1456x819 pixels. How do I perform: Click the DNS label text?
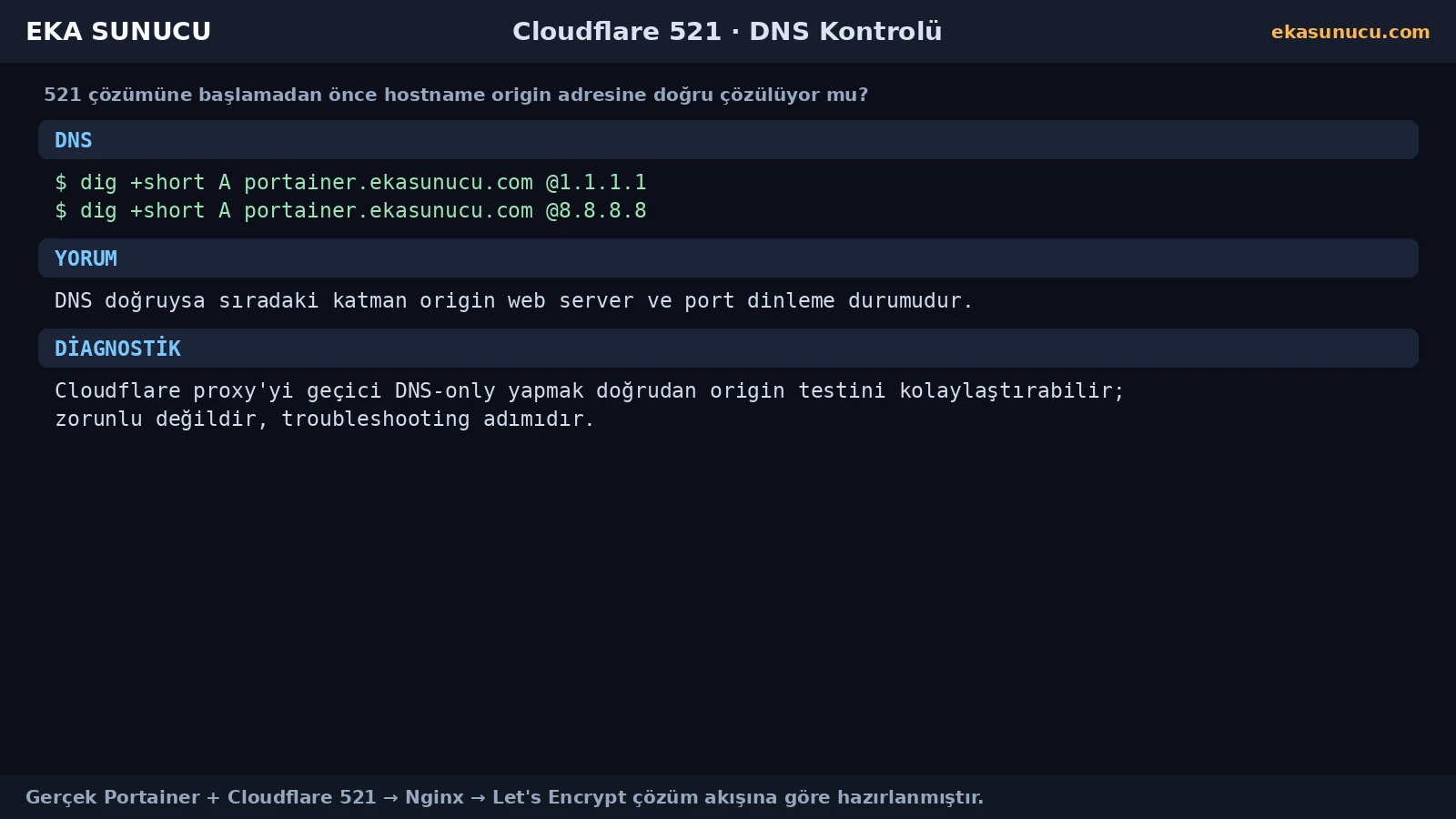click(x=73, y=140)
